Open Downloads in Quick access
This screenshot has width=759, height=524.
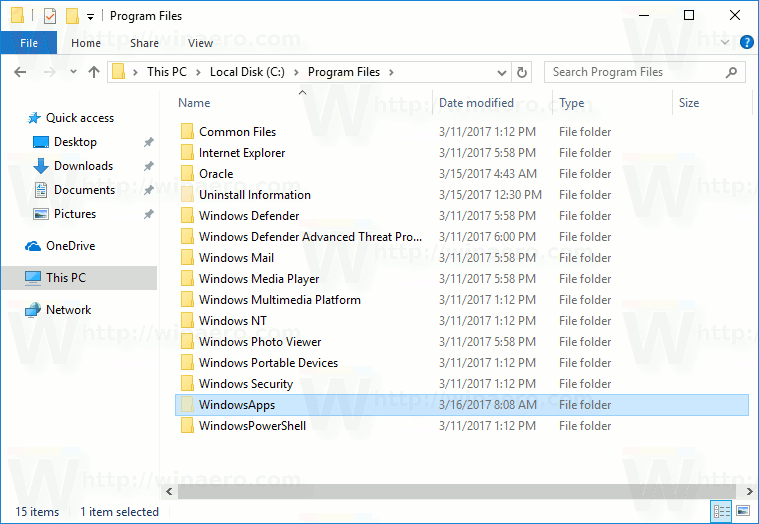[x=83, y=166]
